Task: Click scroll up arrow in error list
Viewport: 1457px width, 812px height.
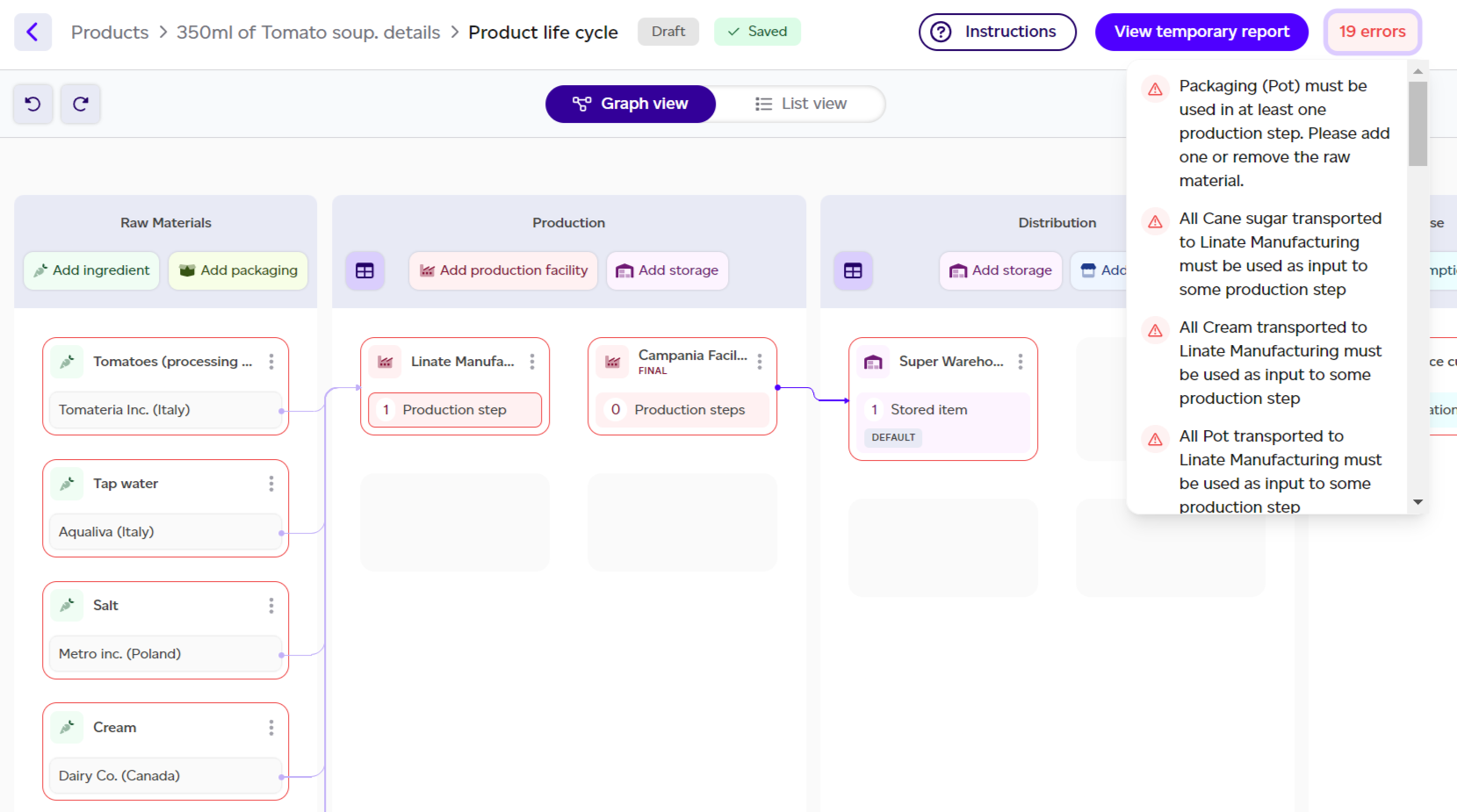Action: click(1417, 71)
